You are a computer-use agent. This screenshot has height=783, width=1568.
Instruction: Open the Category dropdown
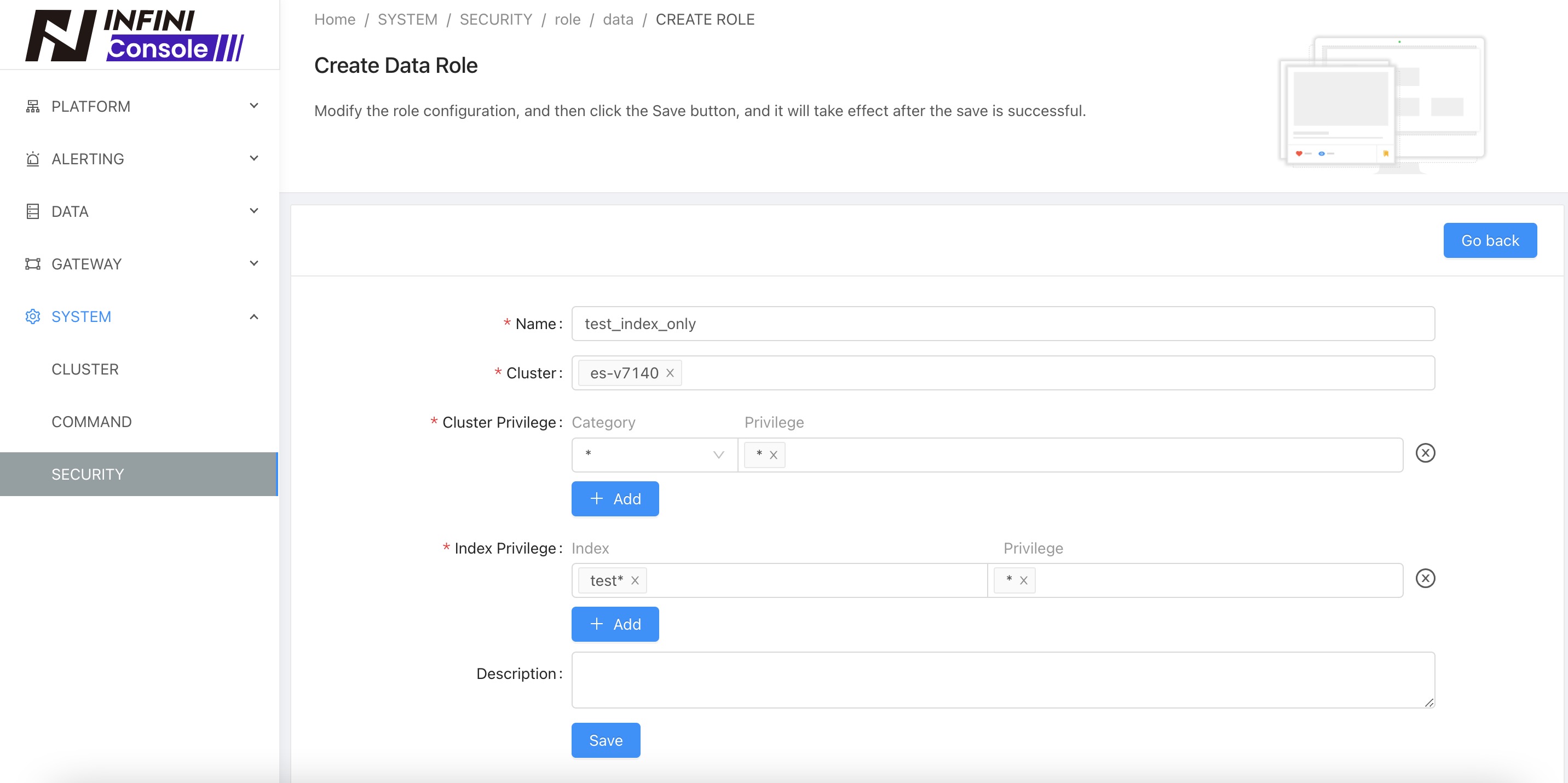point(654,454)
